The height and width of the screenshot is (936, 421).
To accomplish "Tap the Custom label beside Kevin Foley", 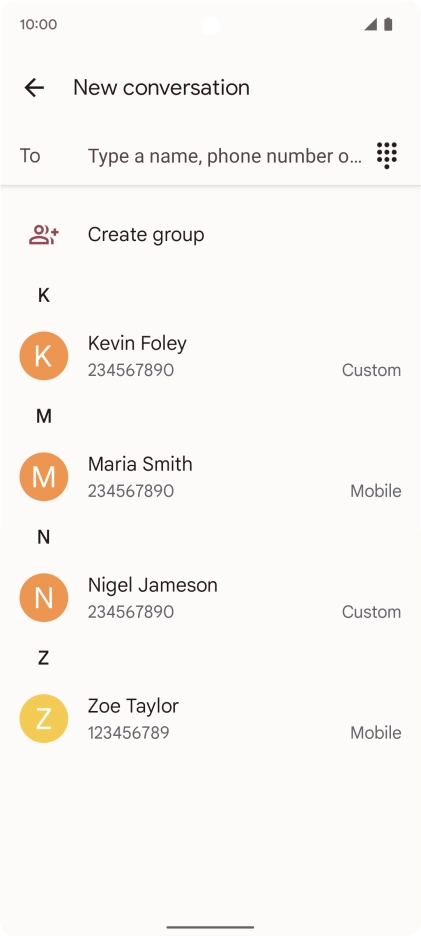I will click(x=371, y=370).
